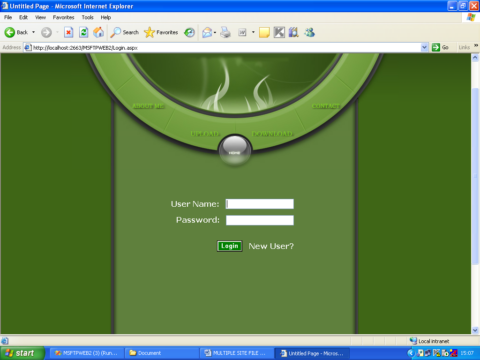Expand the Links toolbar chevron
The height and width of the screenshot is (360, 480).
(476, 46)
